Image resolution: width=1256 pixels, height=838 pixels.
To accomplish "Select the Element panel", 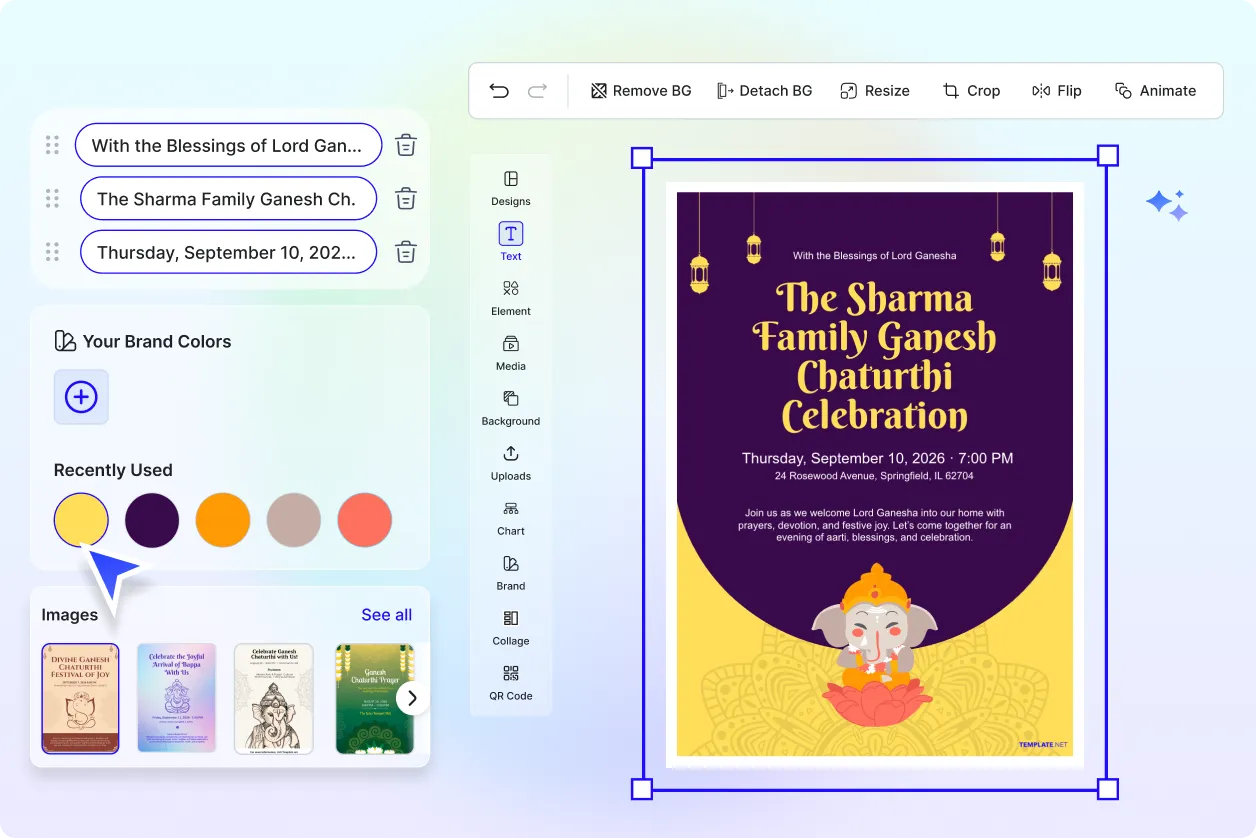I will pyautogui.click(x=510, y=297).
